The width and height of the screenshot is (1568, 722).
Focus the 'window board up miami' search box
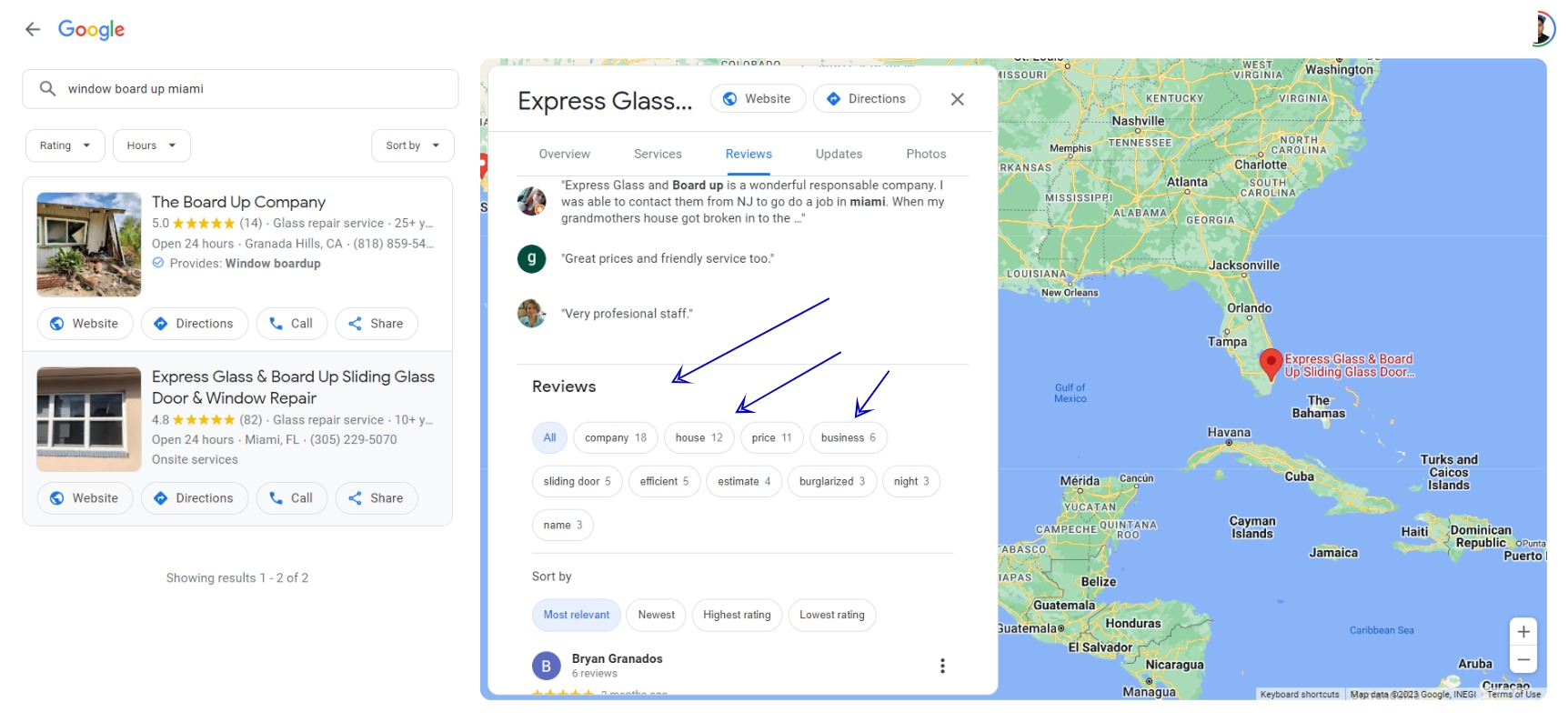click(240, 89)
